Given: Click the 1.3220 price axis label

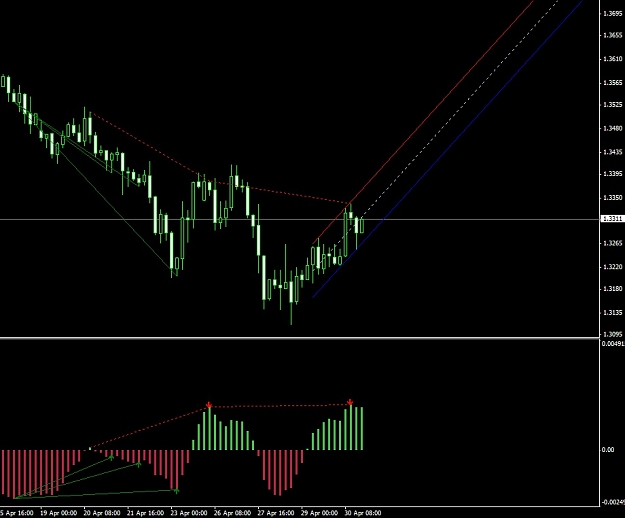Looking at the screenshot, I should point(613,267).
